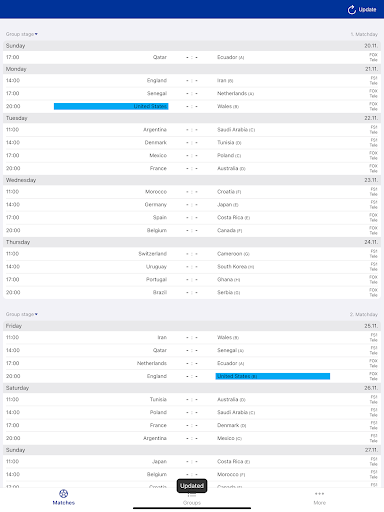Tap the Update refresh icon
The width and height of the screenshot is (384, 512).
(x=352, y=10)
